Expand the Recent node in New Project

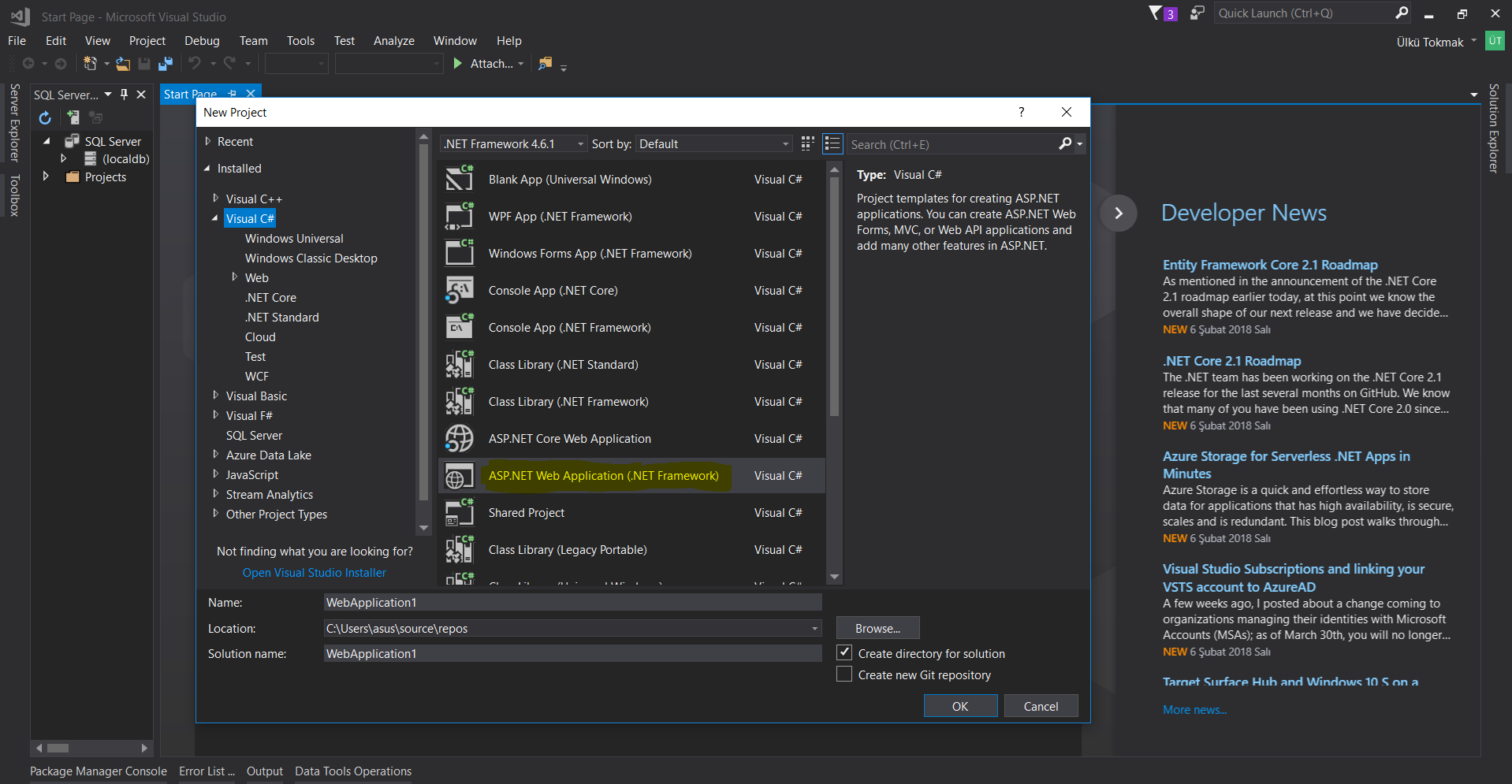[208, 141]
